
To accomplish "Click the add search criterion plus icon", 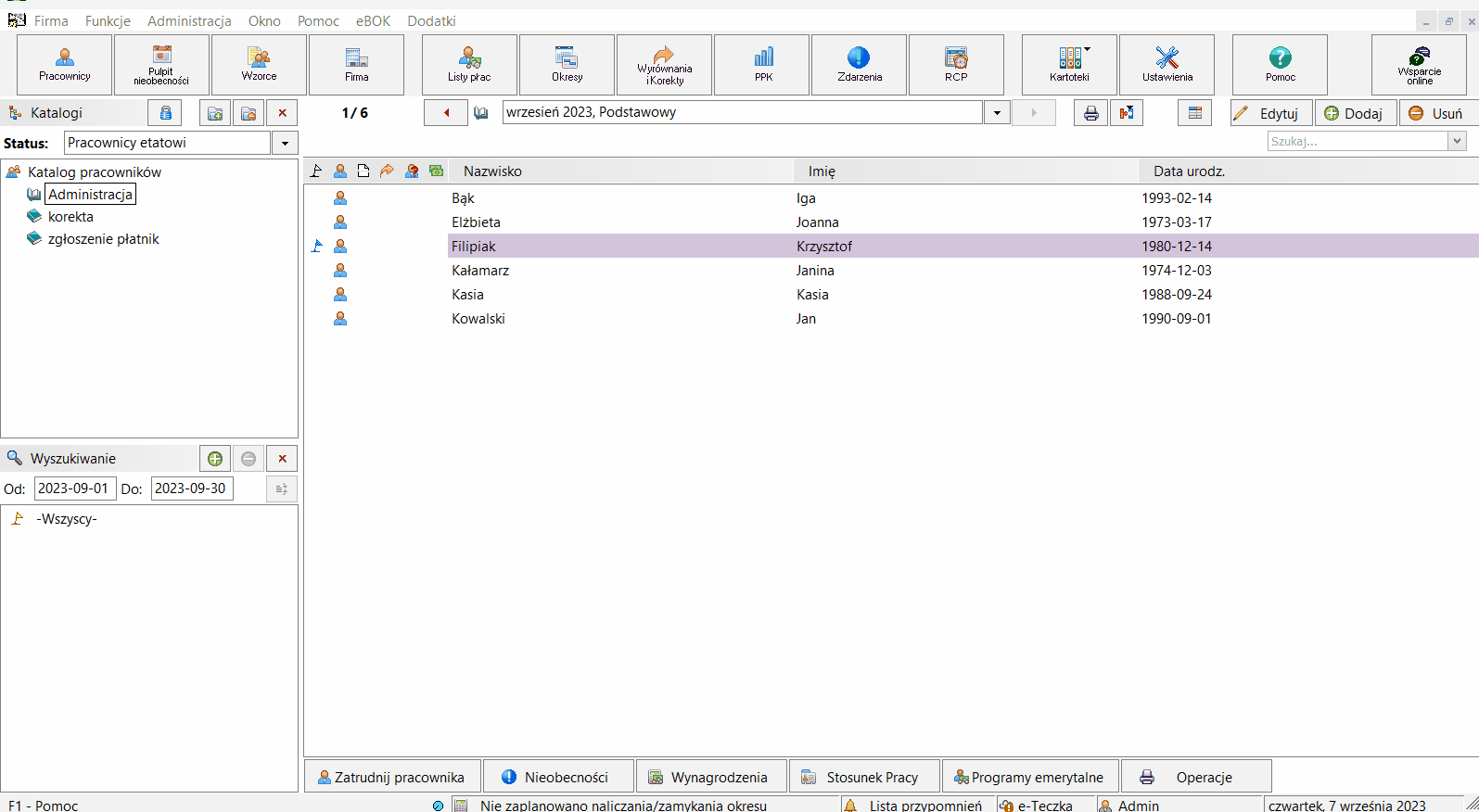I will click(x=215, y=459).
